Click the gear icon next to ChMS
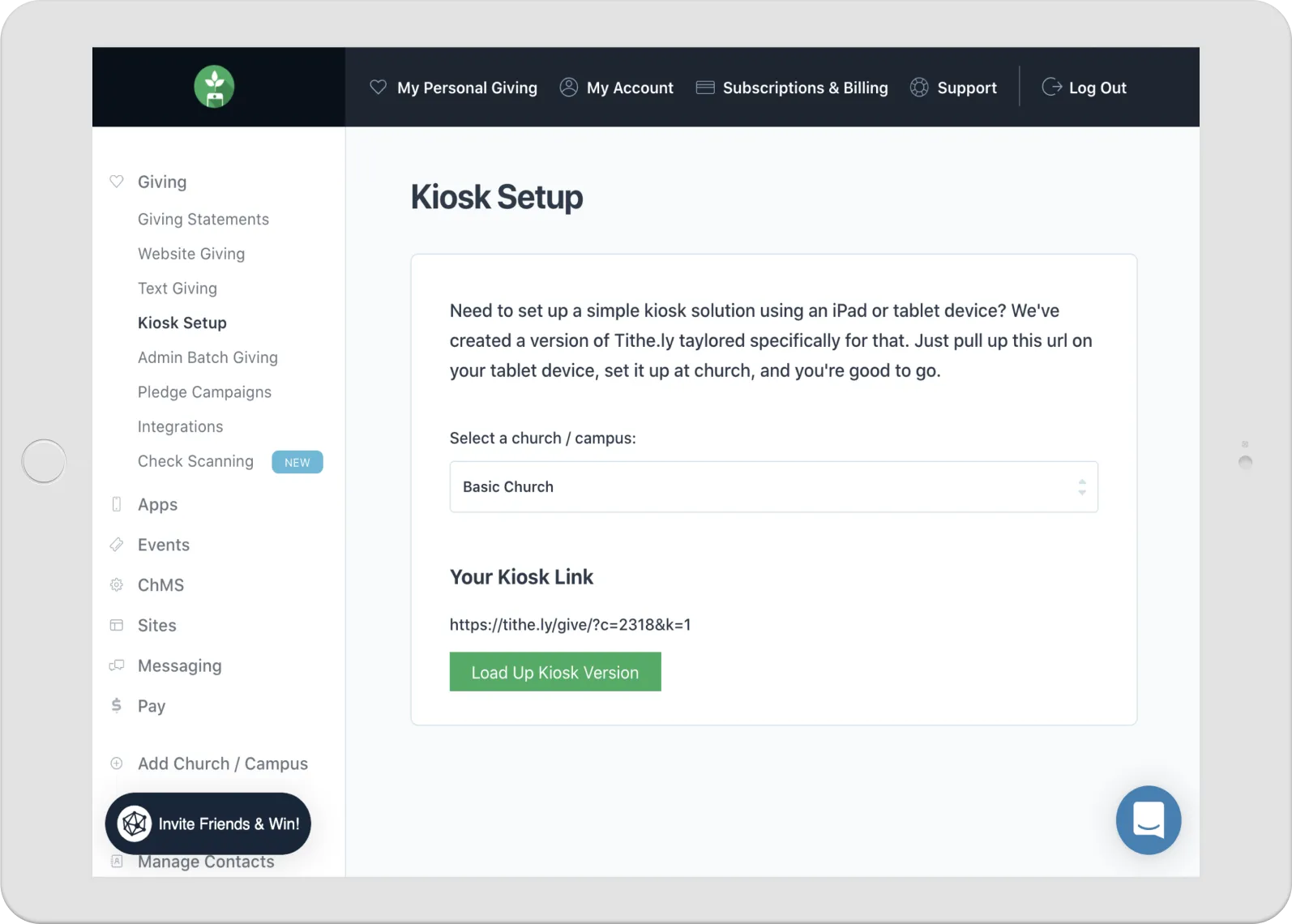The image size is (1292, 924). pos(117,584)
